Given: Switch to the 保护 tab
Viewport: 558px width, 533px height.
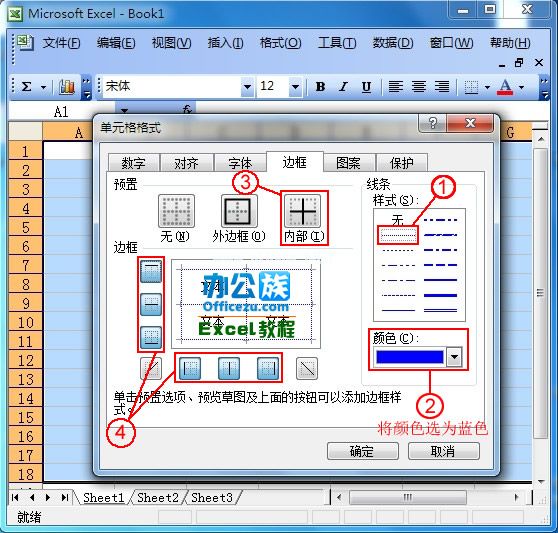Looking at the screenshot, I should click(402, 163).
